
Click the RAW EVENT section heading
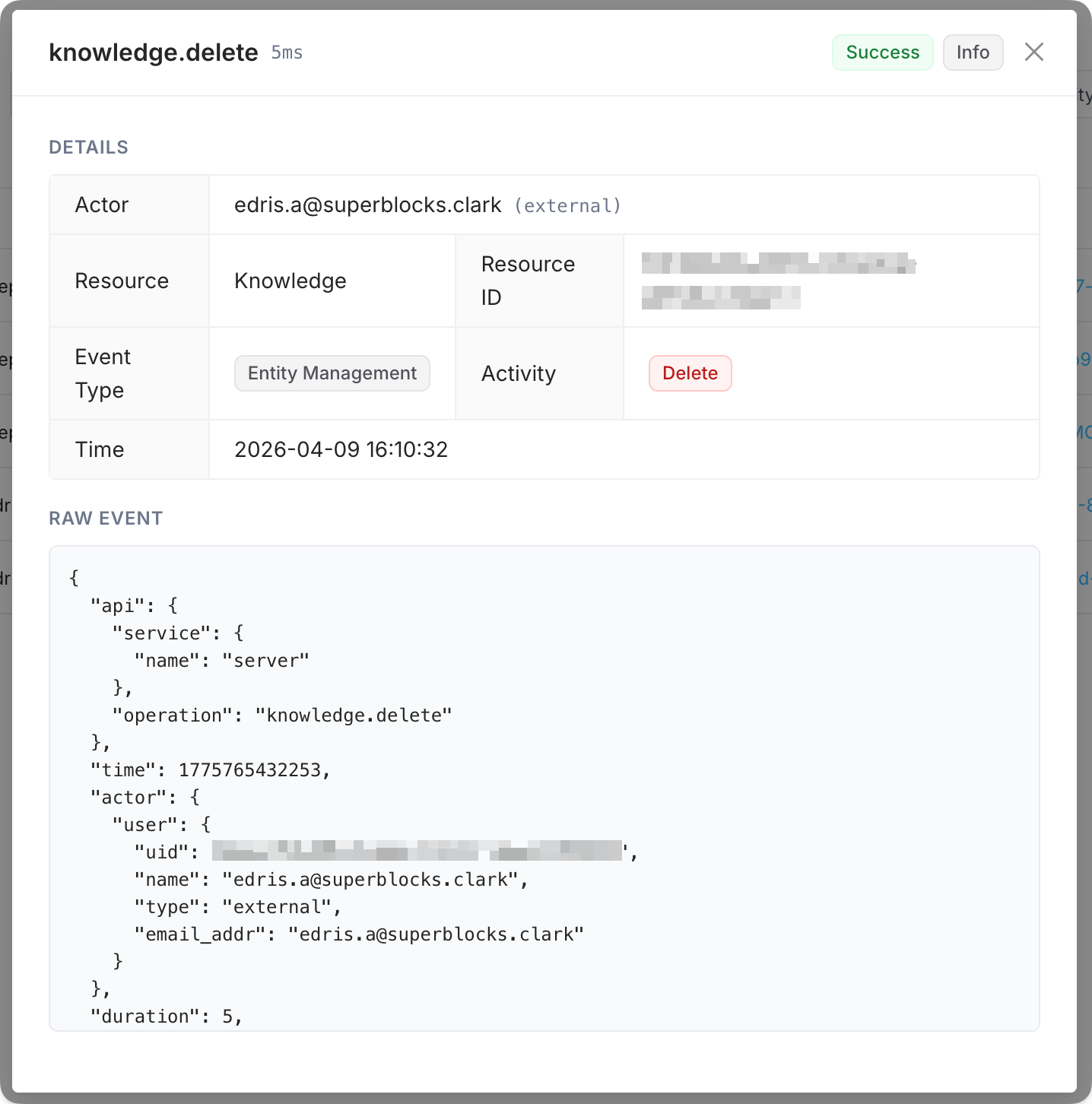coord(106,519)
